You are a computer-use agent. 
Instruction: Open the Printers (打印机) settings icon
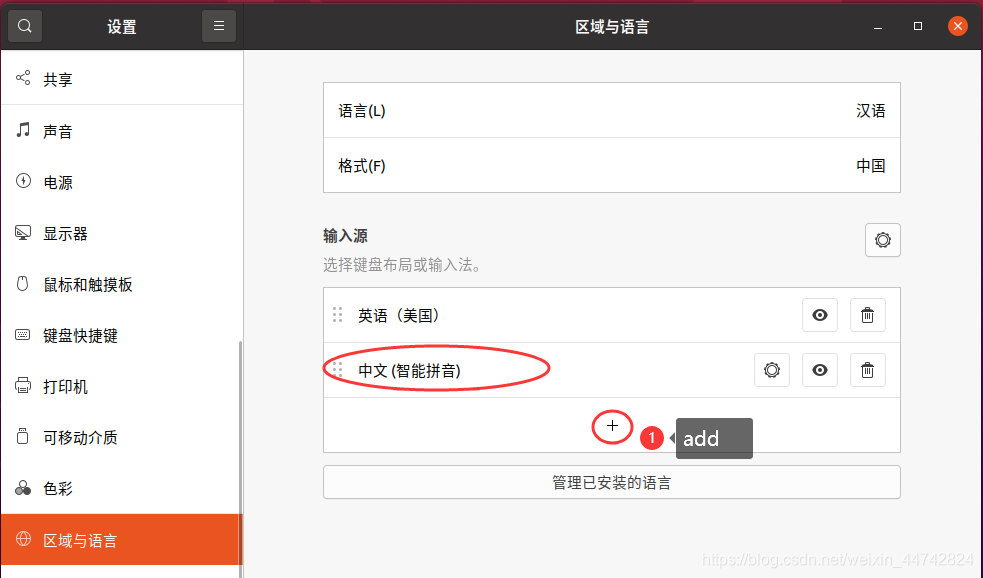(x=22, y=386)
